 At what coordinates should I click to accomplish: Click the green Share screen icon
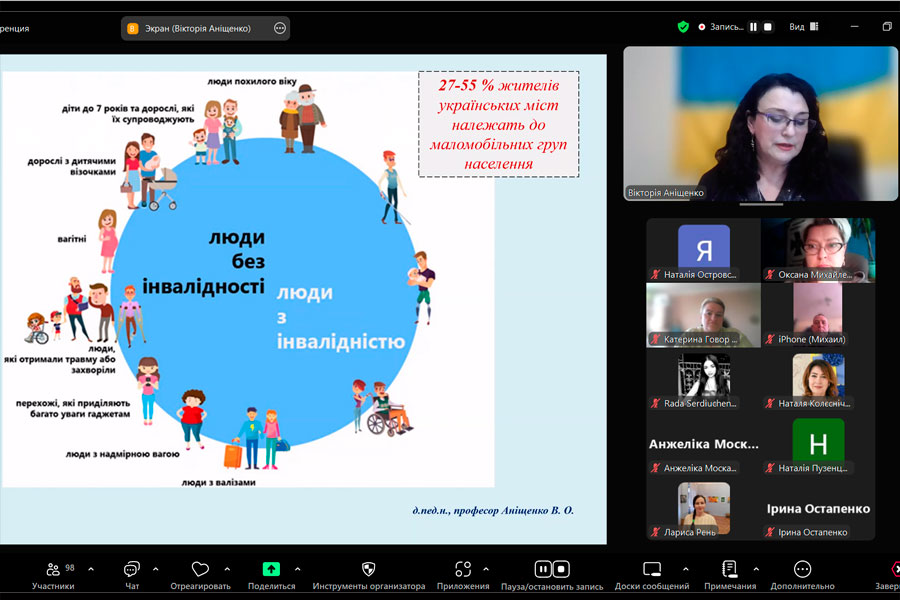point(271,569)
